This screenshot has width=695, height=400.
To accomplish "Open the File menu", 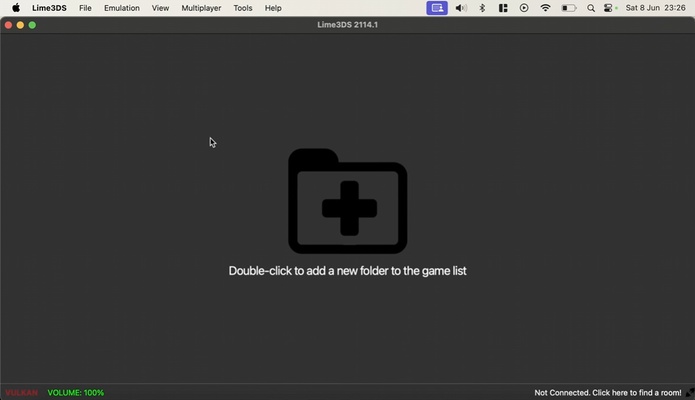I will click(x=85, y=8).
